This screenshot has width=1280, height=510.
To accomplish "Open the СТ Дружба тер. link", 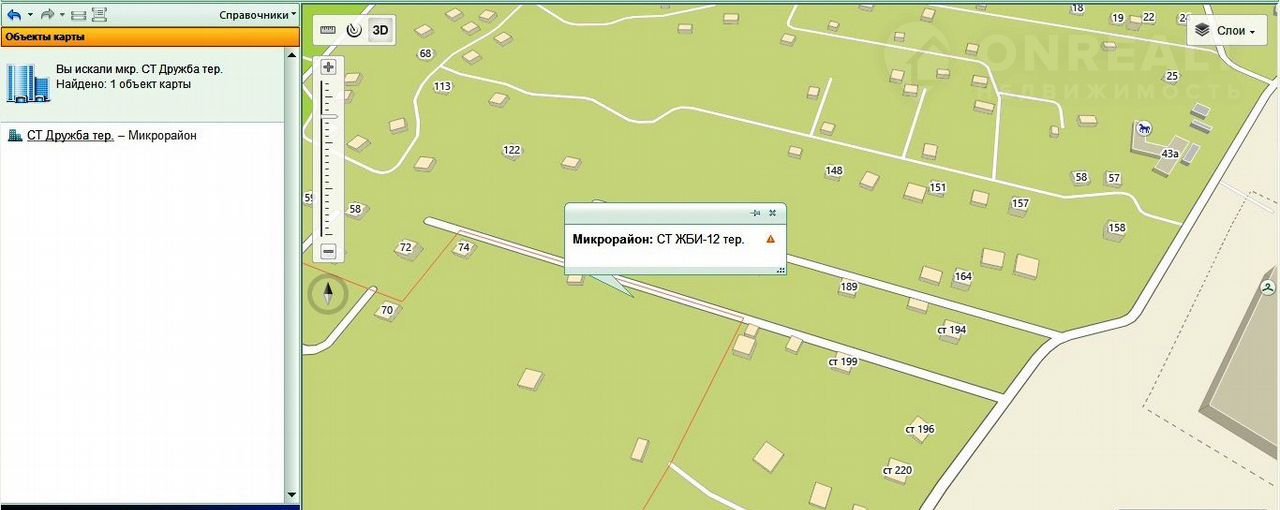I will [70, 135].
